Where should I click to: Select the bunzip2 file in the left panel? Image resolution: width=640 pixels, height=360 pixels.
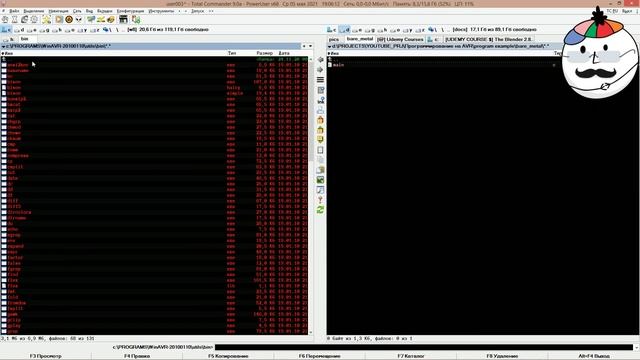pos(155,99)
